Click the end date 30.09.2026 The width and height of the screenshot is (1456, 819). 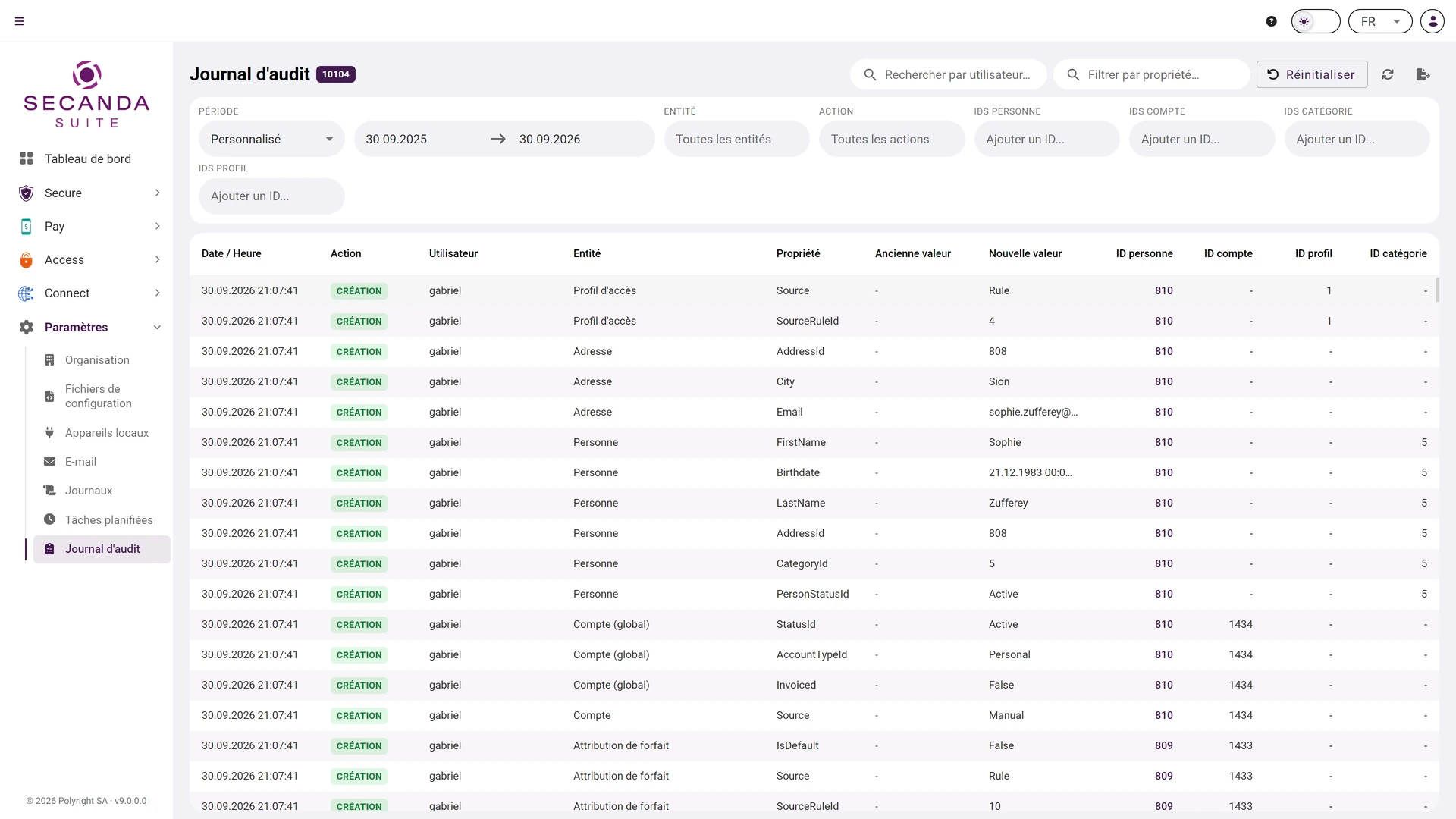click(550, 139)
